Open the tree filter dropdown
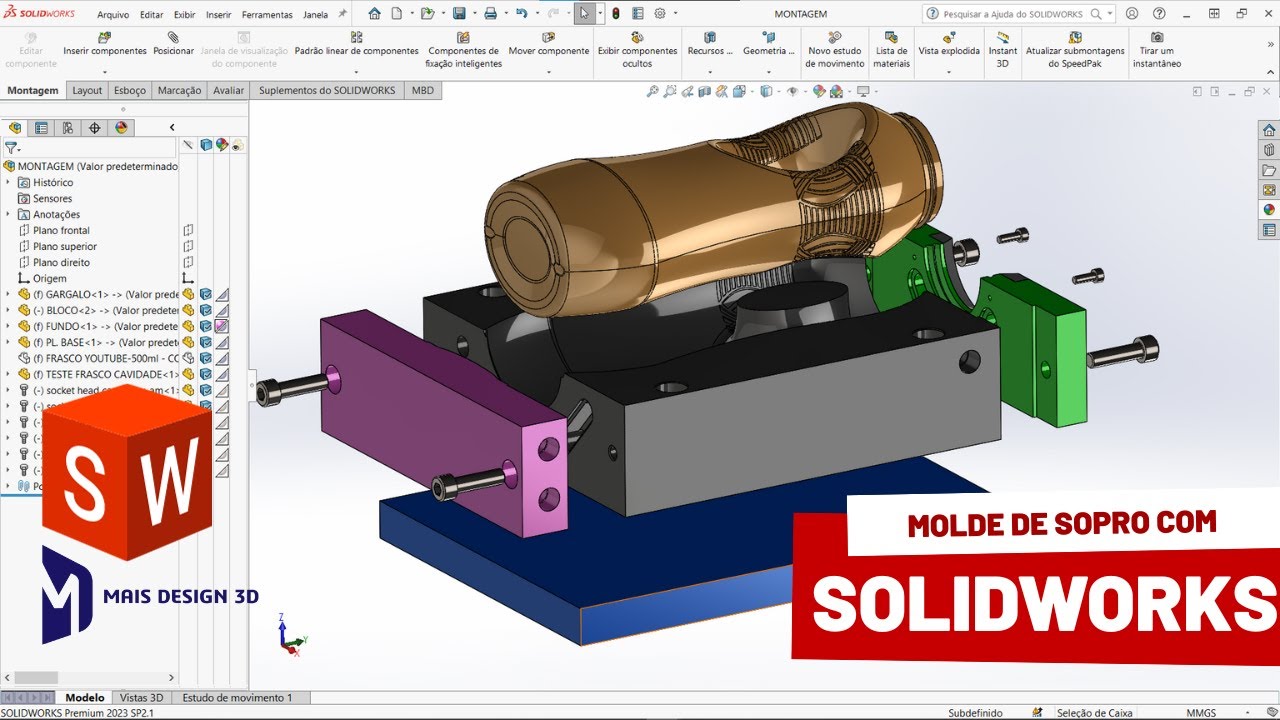 tap(12, 148)
